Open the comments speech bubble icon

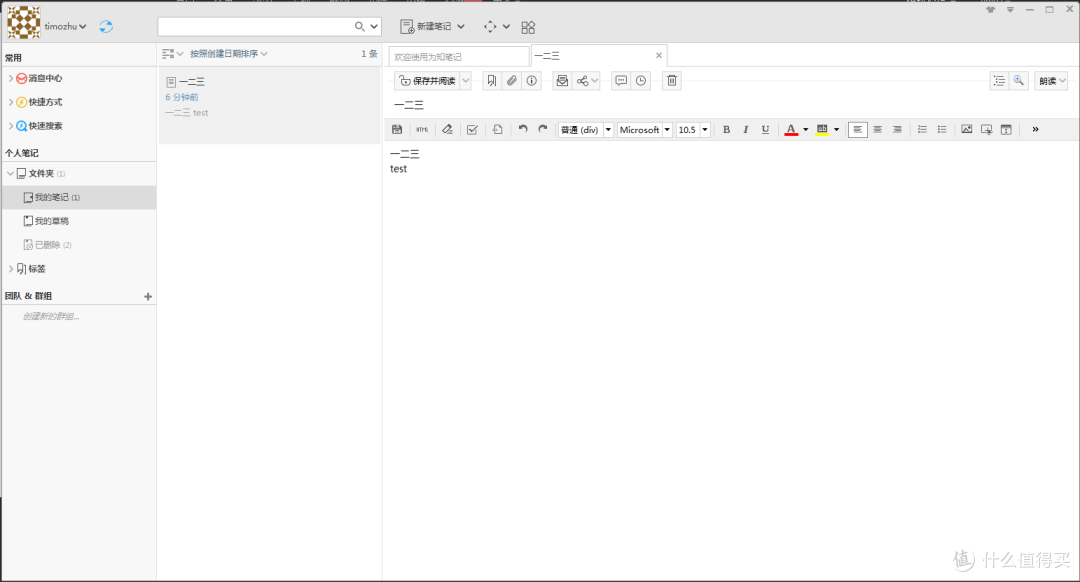[621, 81]
